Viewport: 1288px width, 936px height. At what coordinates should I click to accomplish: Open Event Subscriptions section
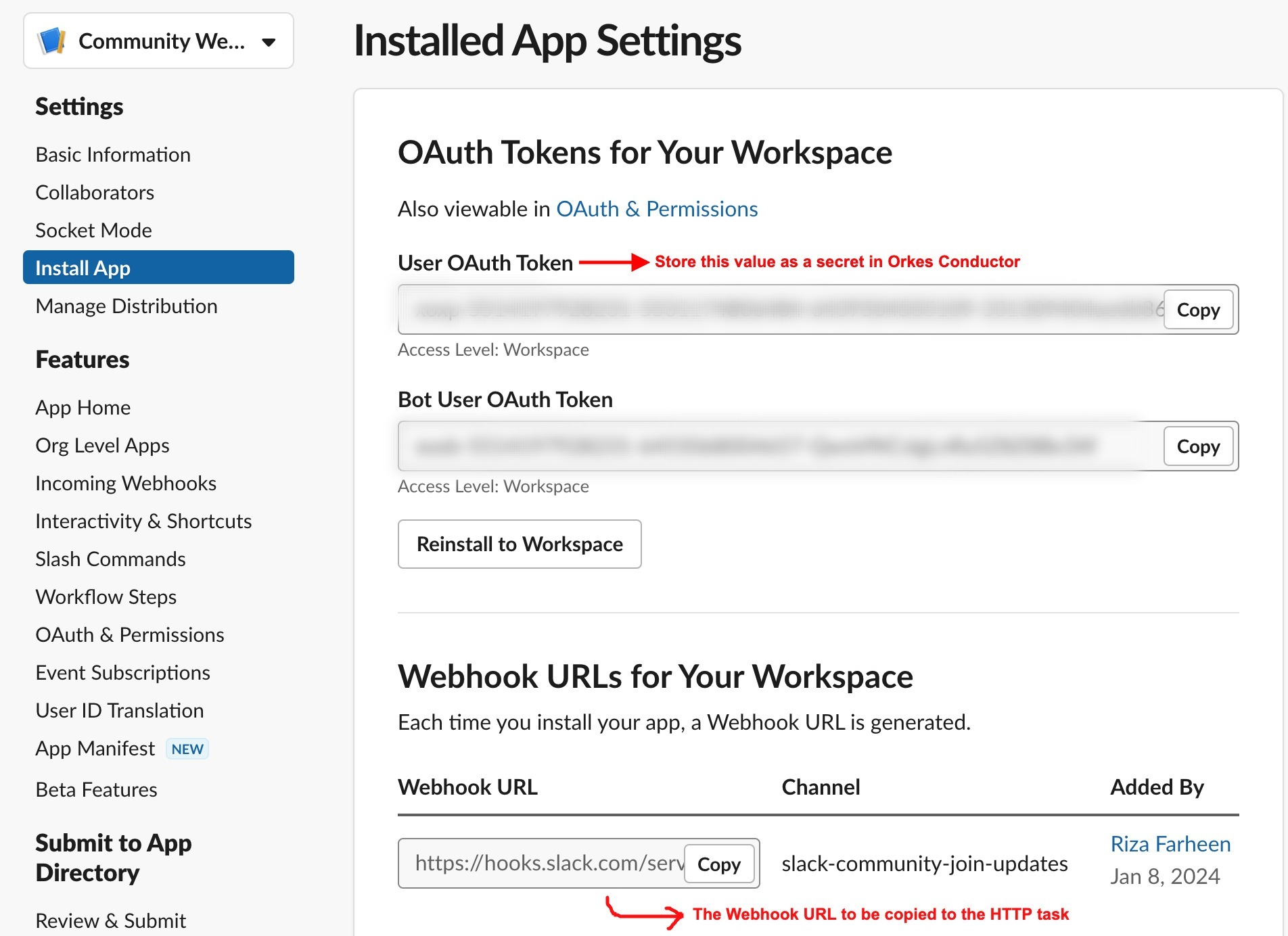tap(122, 672)
